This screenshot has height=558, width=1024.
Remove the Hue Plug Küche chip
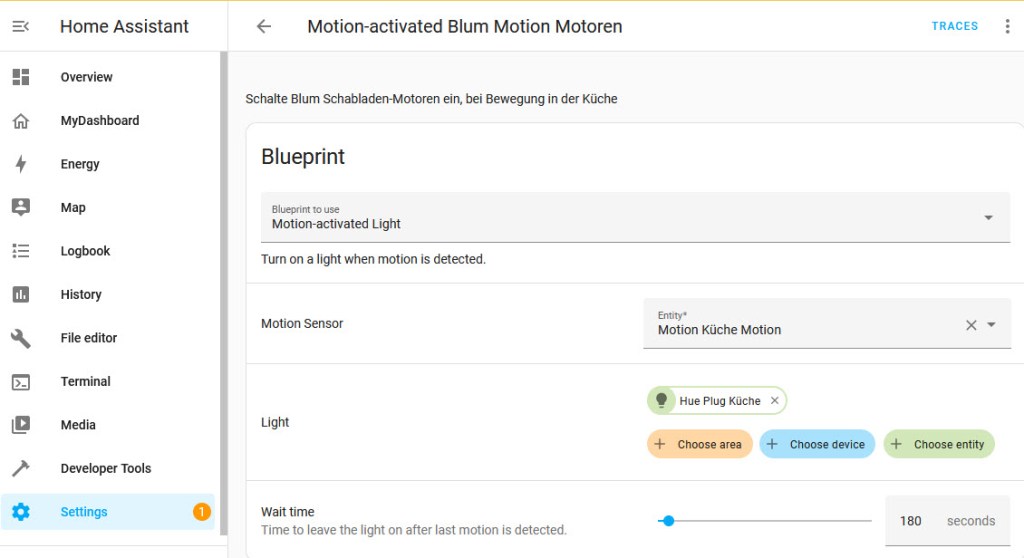[774, 401]
